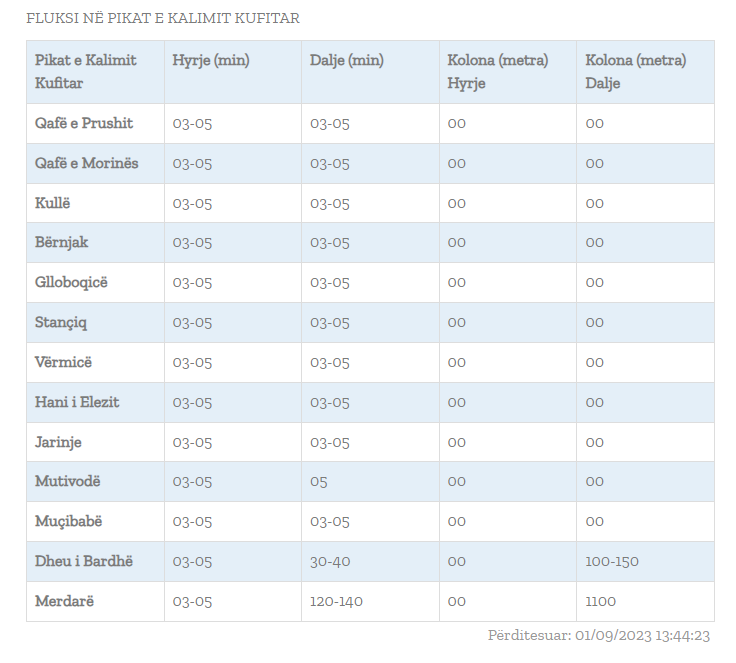Select the Jarinje row name
The height and width of the screenshot is (663, 736).
58,442
